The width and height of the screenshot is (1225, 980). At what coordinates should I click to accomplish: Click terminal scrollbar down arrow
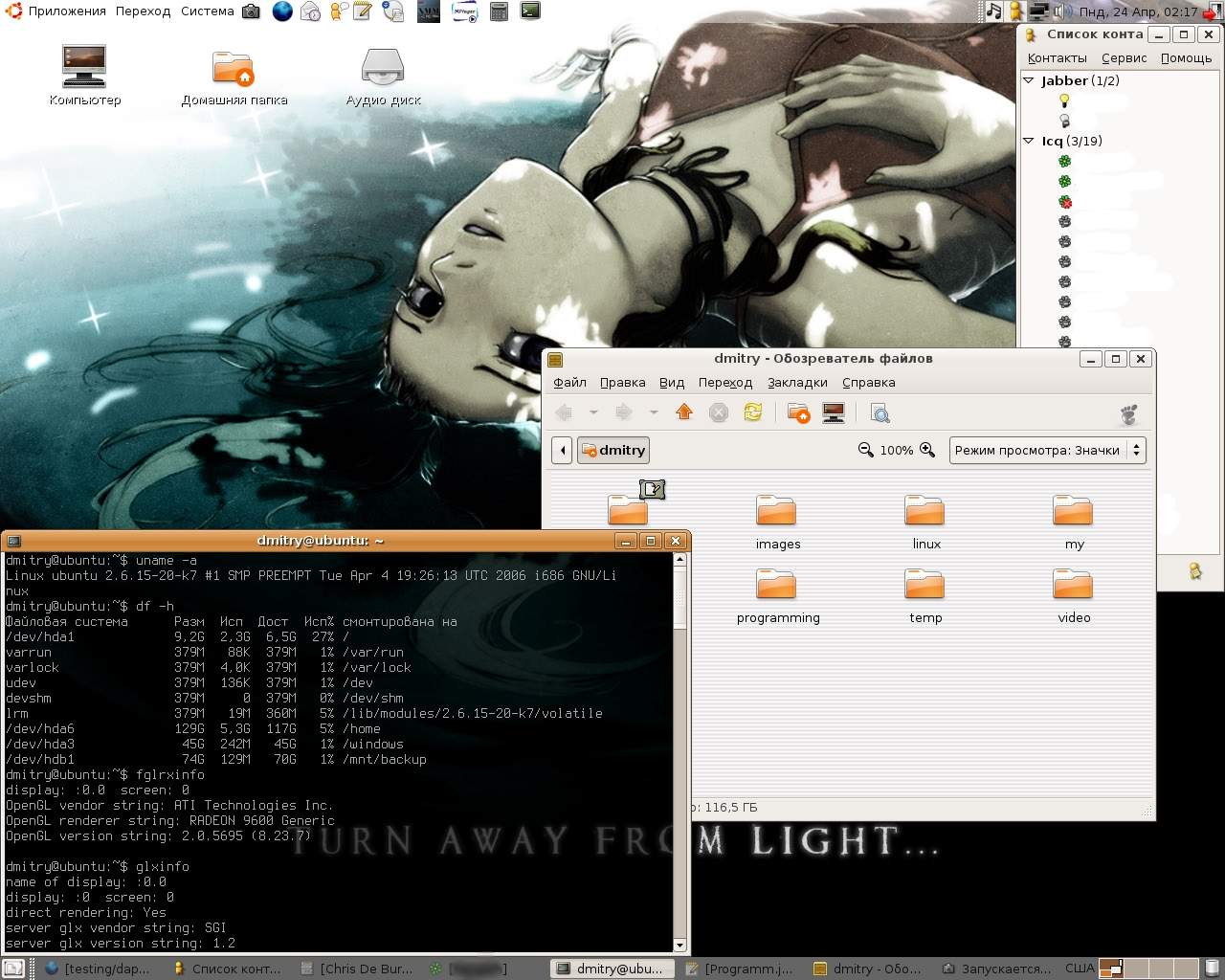pos(680,945)
